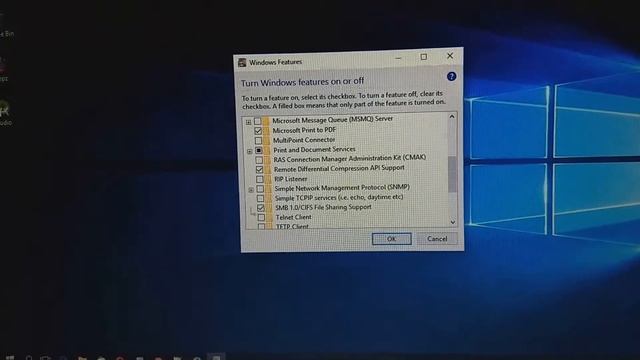This screenshot has height=360, width=640.
Task: Click the feature list scrollbar up arrow
Action: tap(452, 116)
